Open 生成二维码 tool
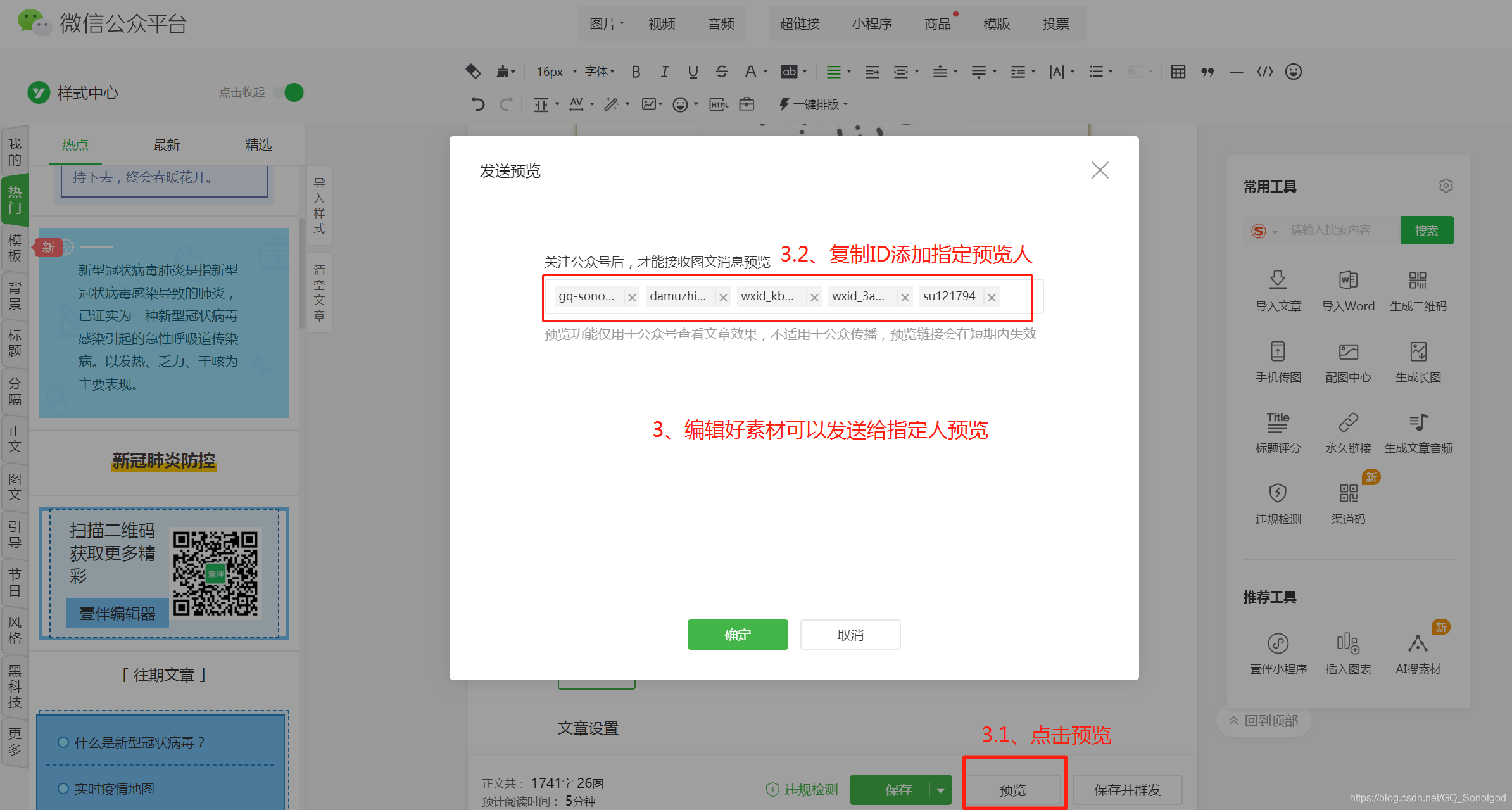 (x=1418, y=291)
